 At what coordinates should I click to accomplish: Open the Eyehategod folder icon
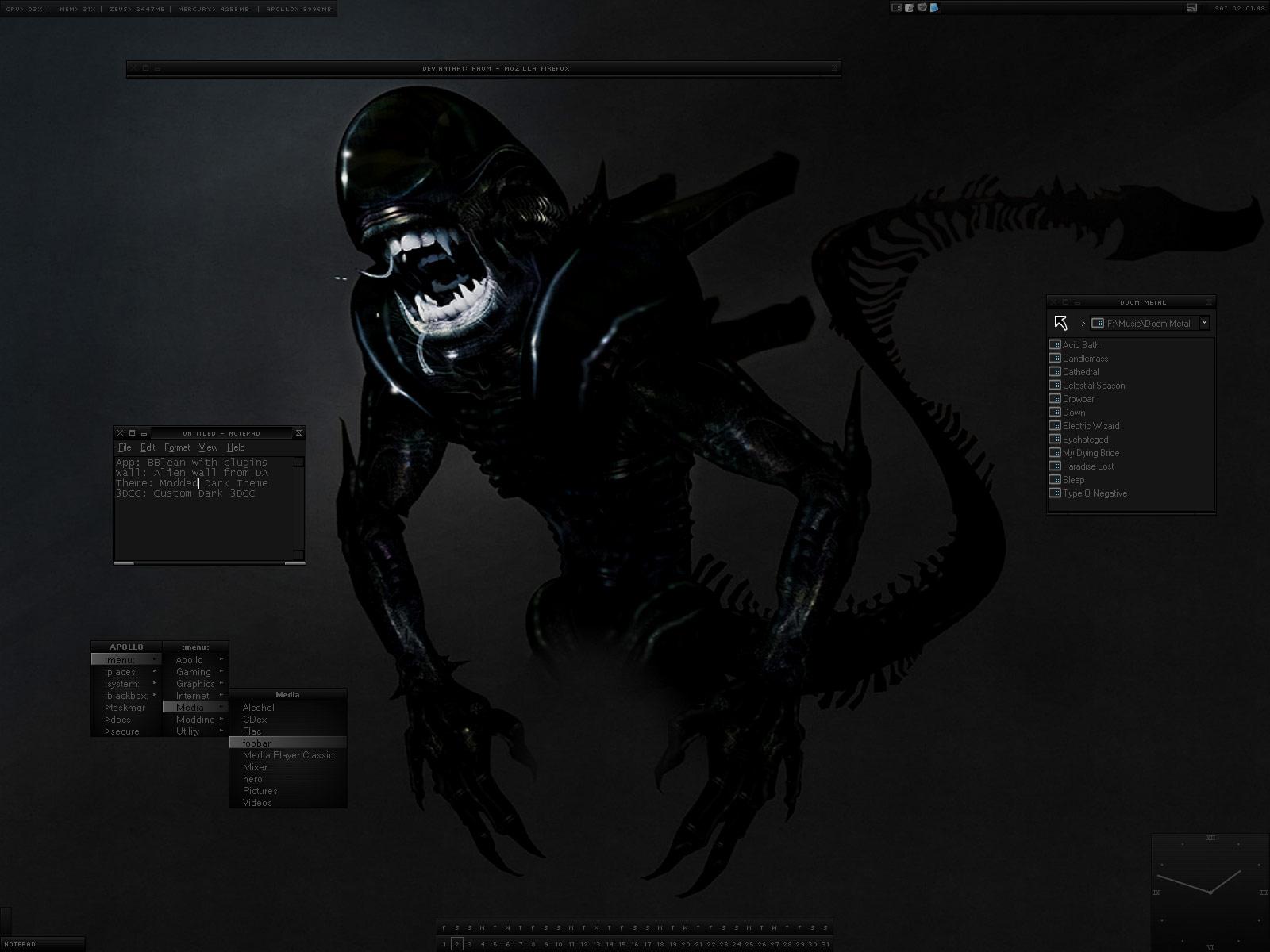click(x=1055, y=439)
